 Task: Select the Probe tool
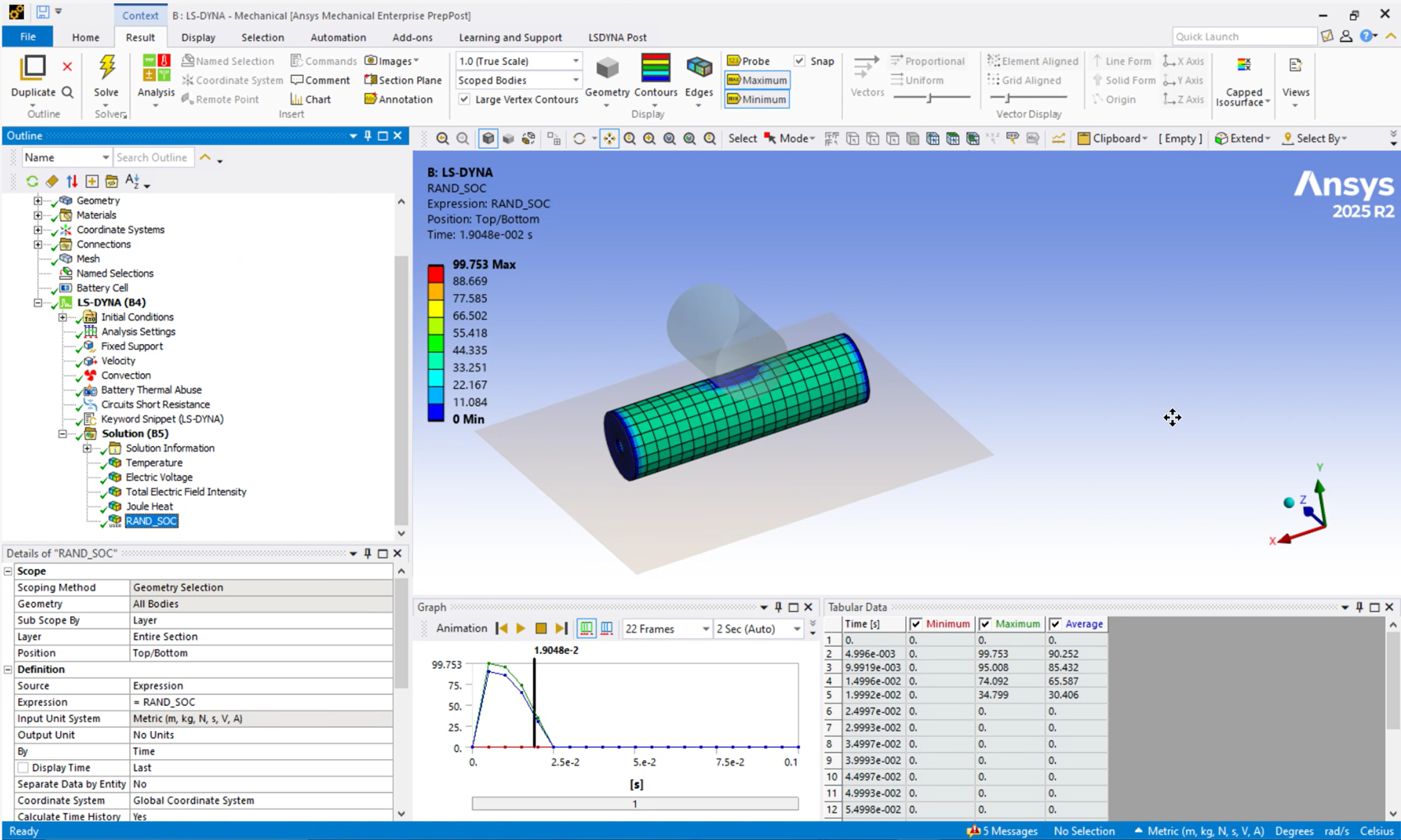[748, 61]
